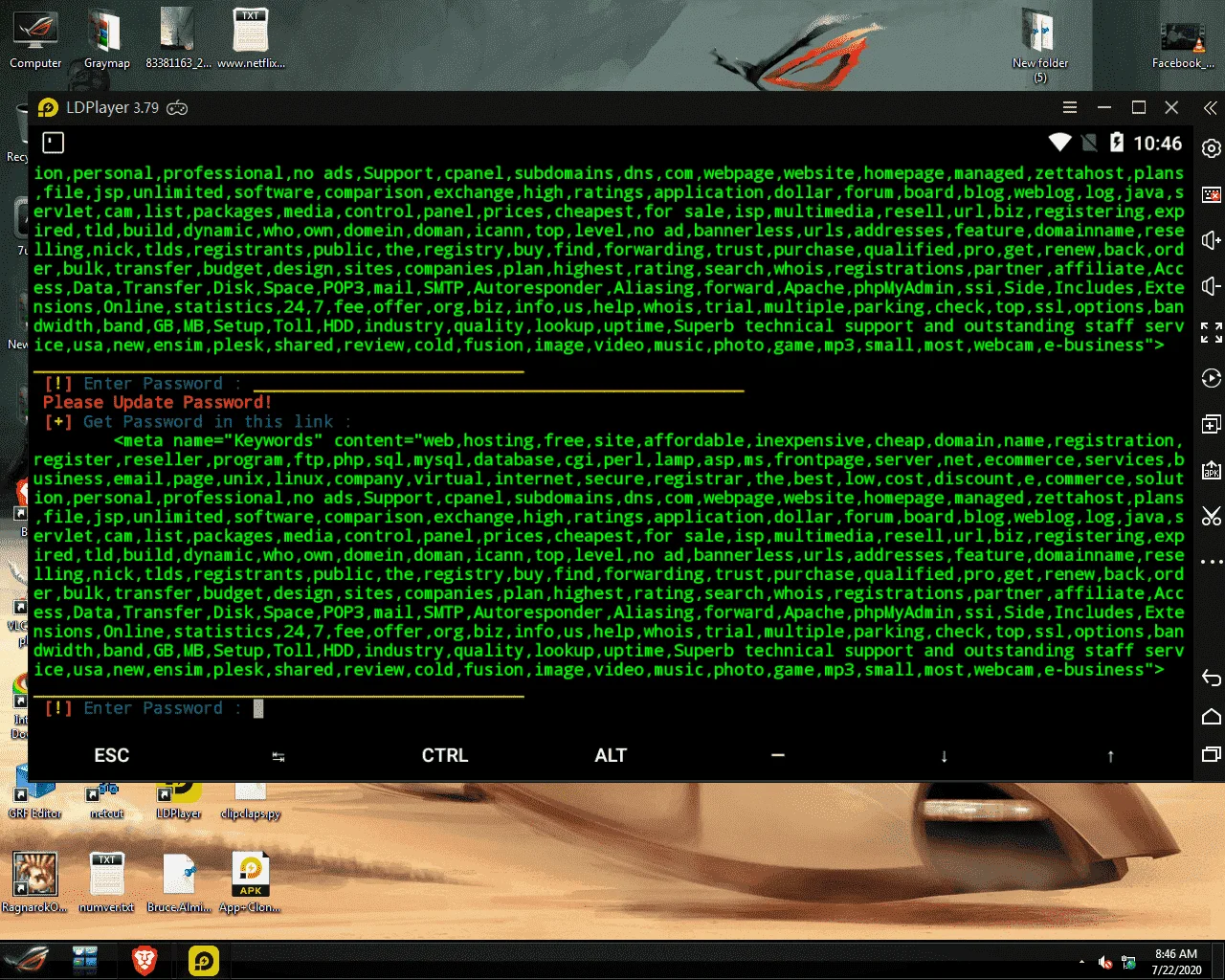Image resolution: width=1225 pixels, height=980 pixels.
Task: Tap the Android home button in sidebar
Action: click(x=1211, y=716)
